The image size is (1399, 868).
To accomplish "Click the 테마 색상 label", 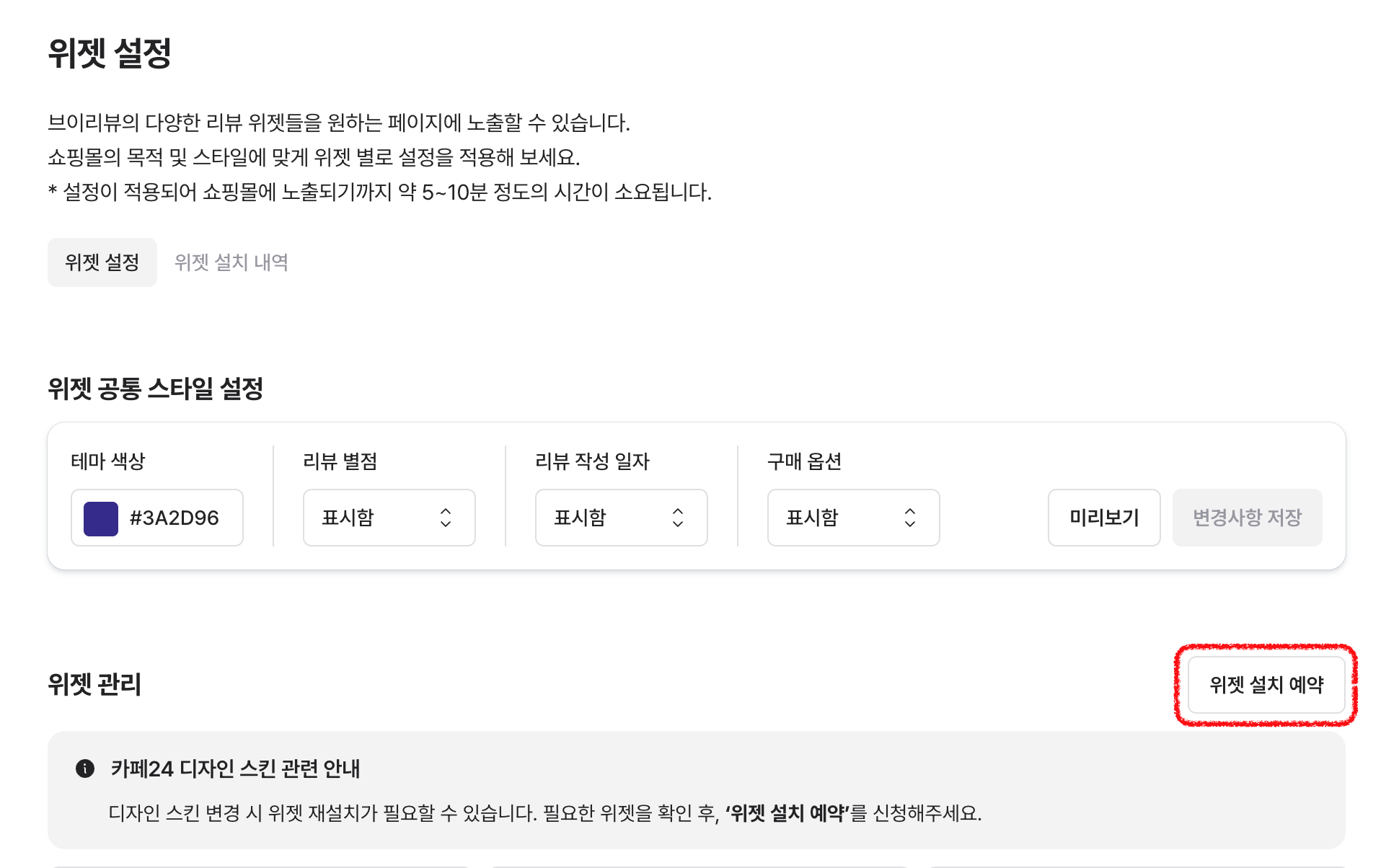I will (108, 461).
